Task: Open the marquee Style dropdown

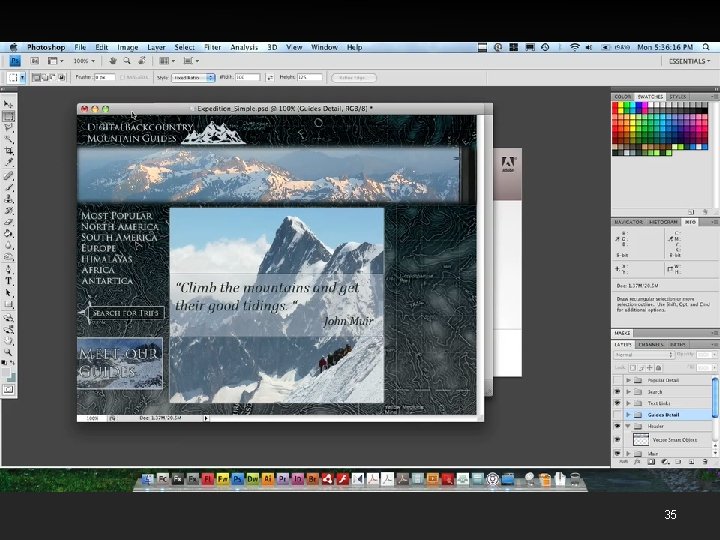Action: 193,78
